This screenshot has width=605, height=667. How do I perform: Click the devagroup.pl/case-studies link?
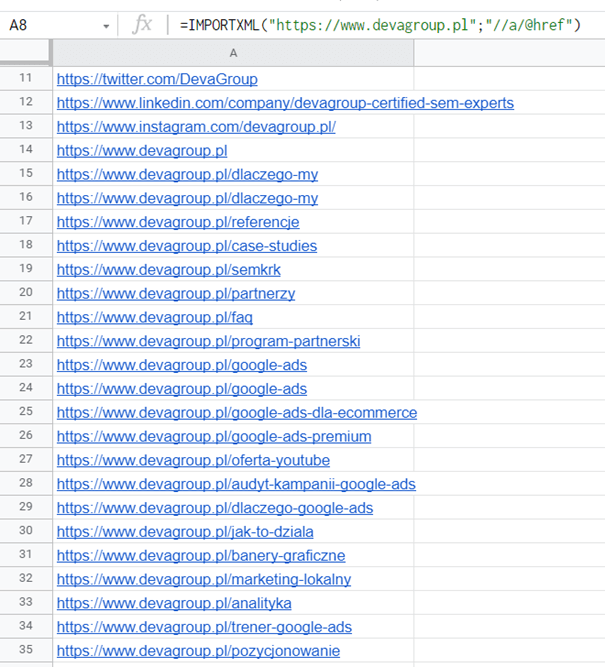(187, 246)
